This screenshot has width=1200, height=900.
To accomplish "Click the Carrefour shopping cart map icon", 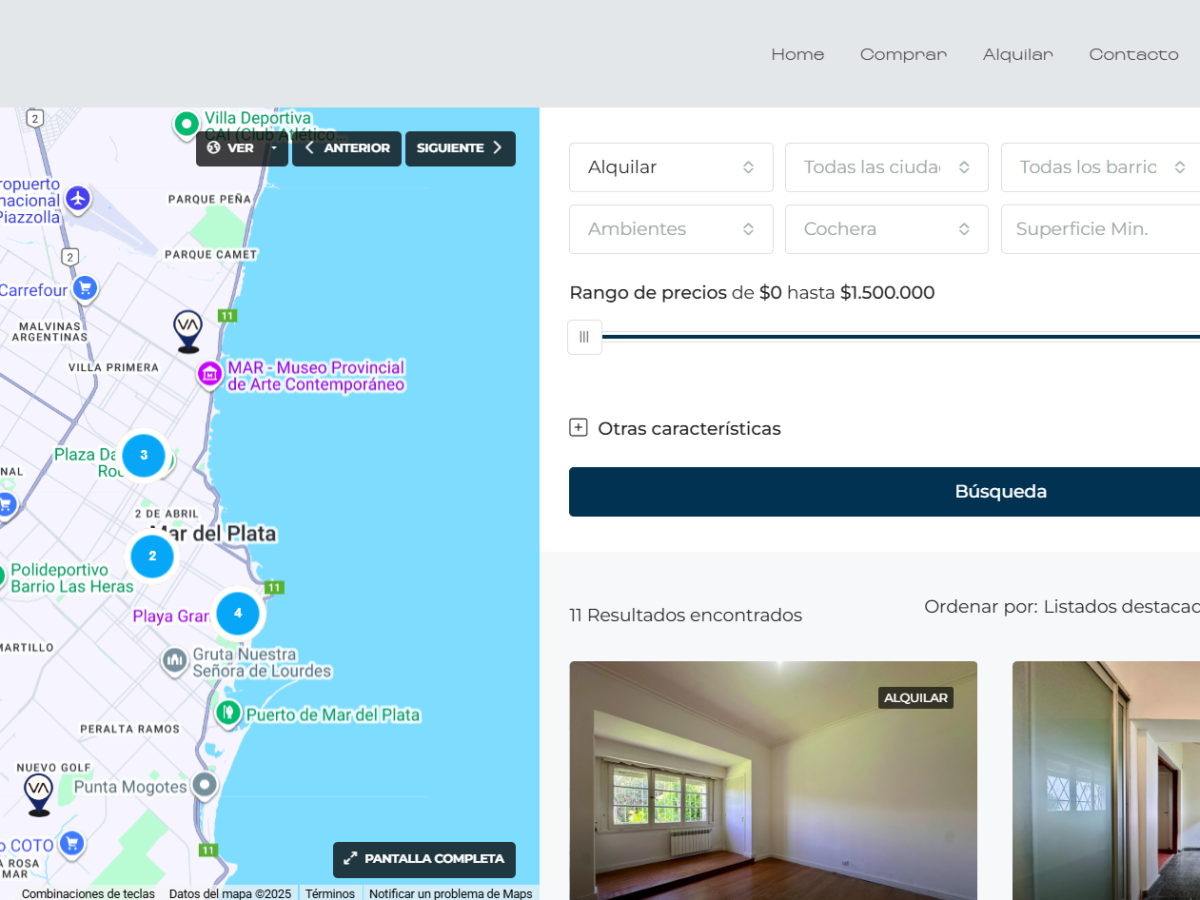I will [x=85, y=289].
